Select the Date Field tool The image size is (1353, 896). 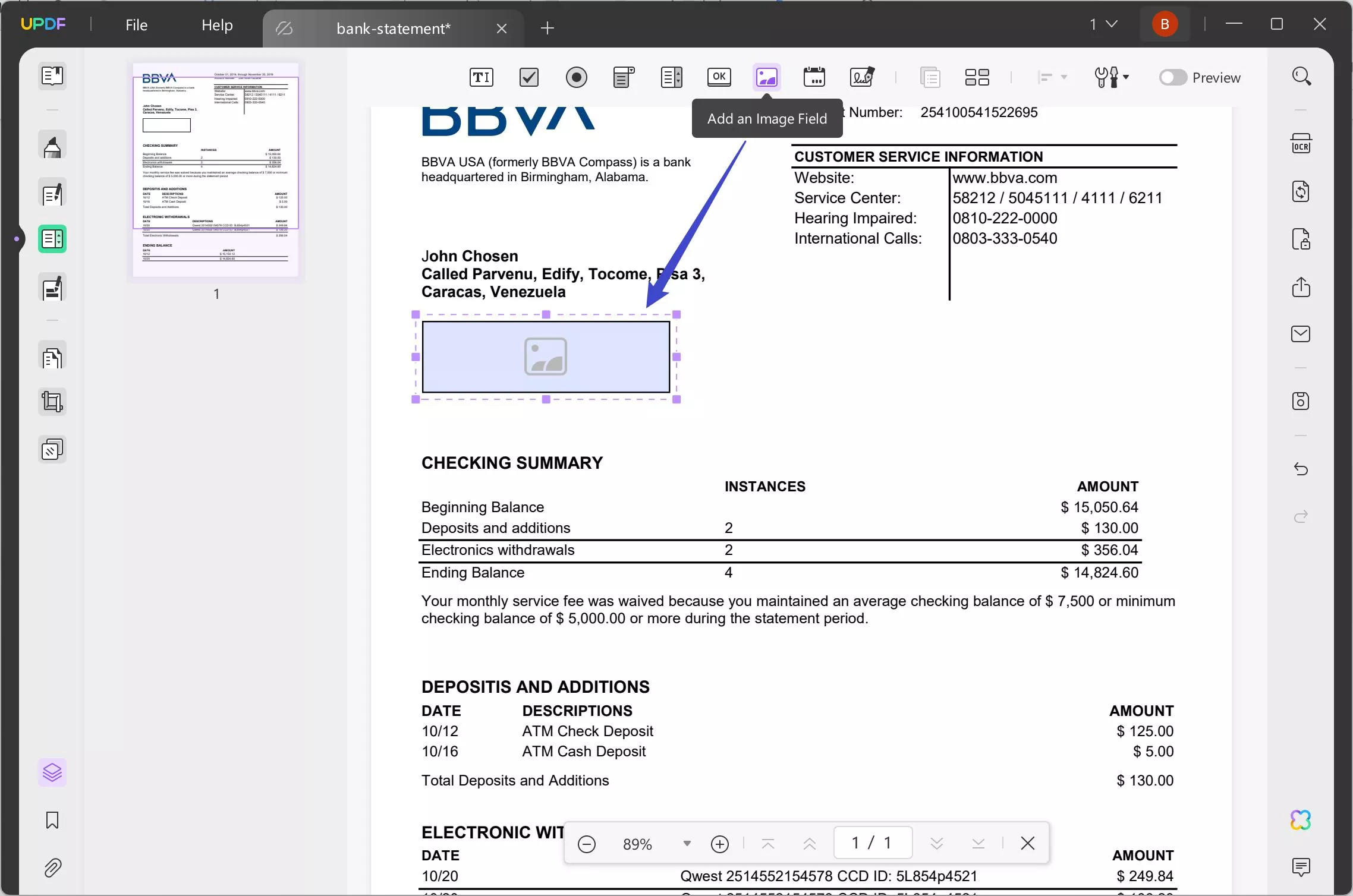tap(814, 77)
